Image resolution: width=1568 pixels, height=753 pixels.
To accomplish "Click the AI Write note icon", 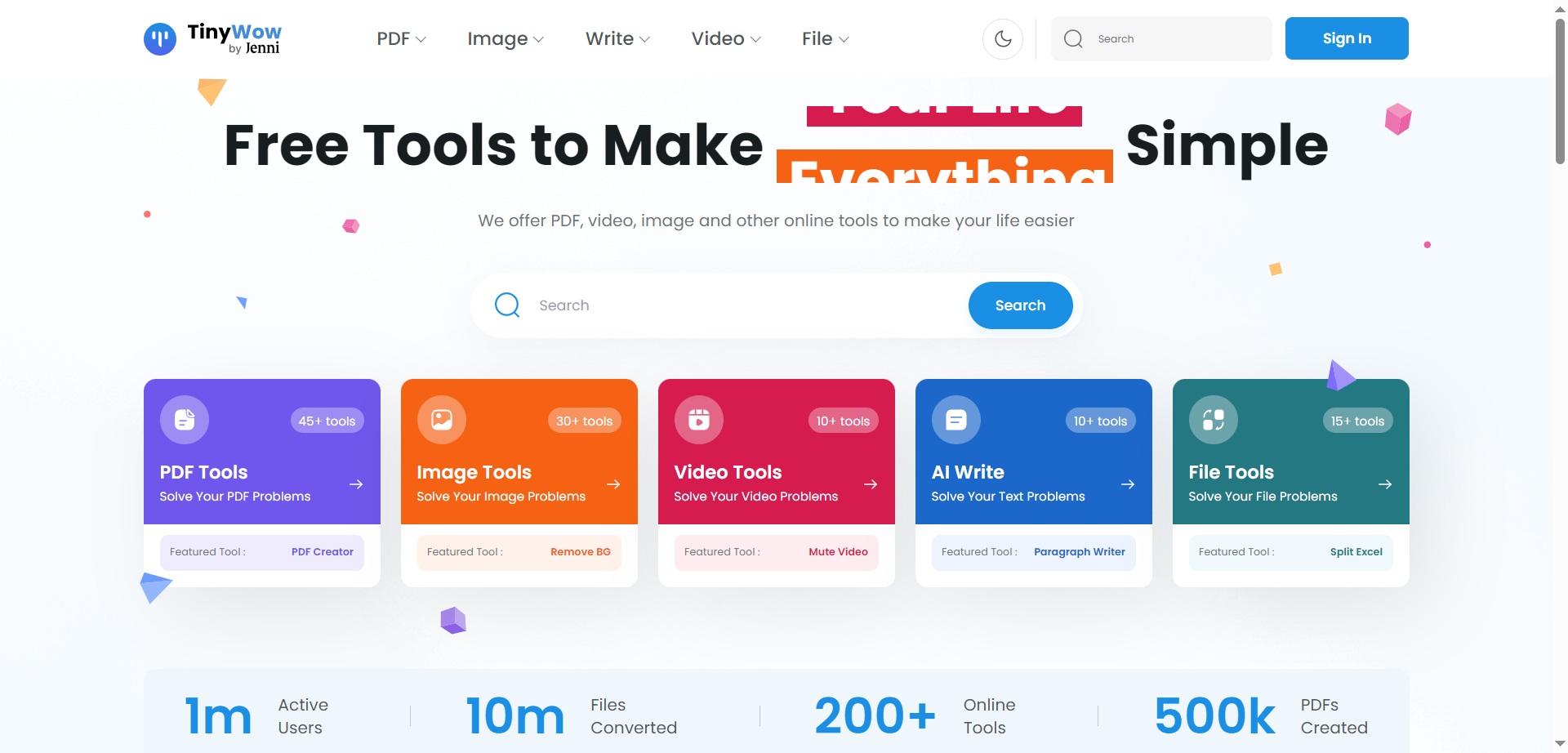I will 956,420.
